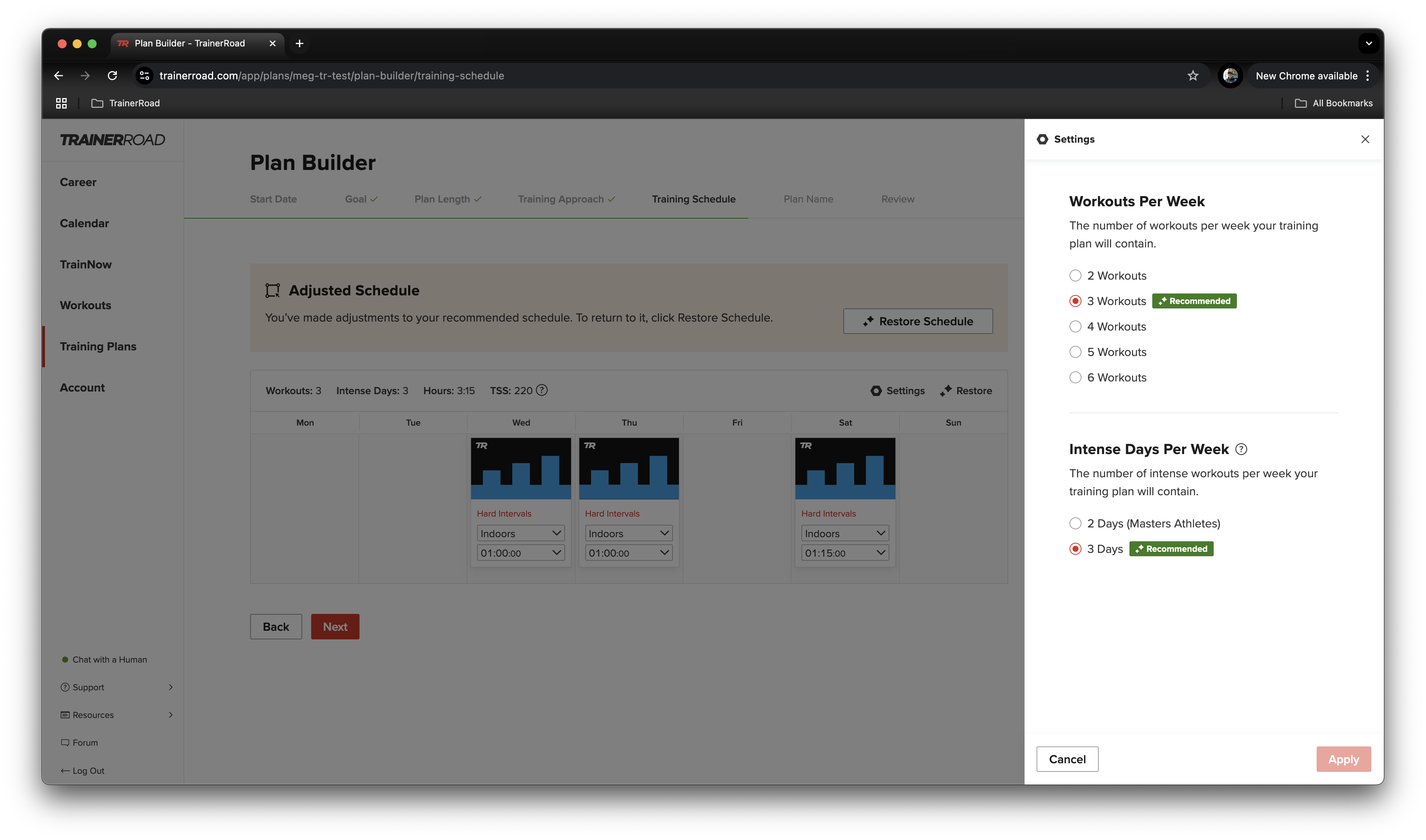Image resolution: width=1426 pixels, height=840 pixels.
Task: Close the Plan Builder browser tab
Action: tap(272, 43)
